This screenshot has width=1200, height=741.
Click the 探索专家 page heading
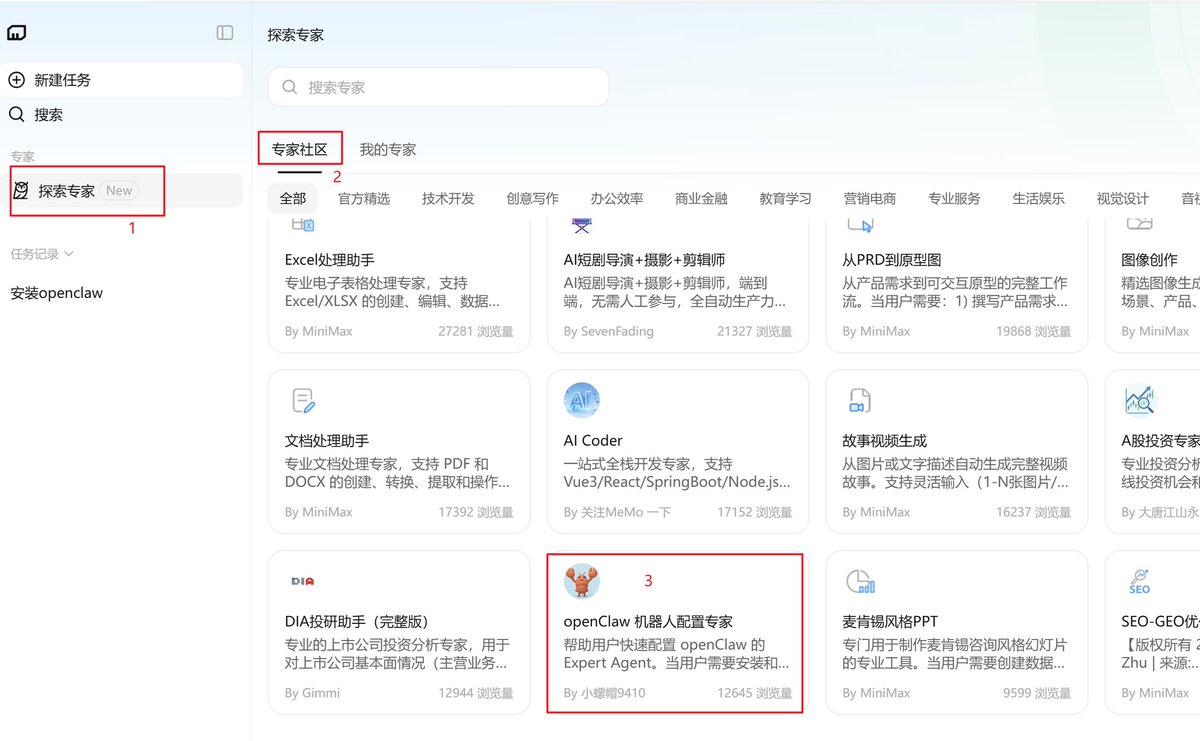coord(296,35)
